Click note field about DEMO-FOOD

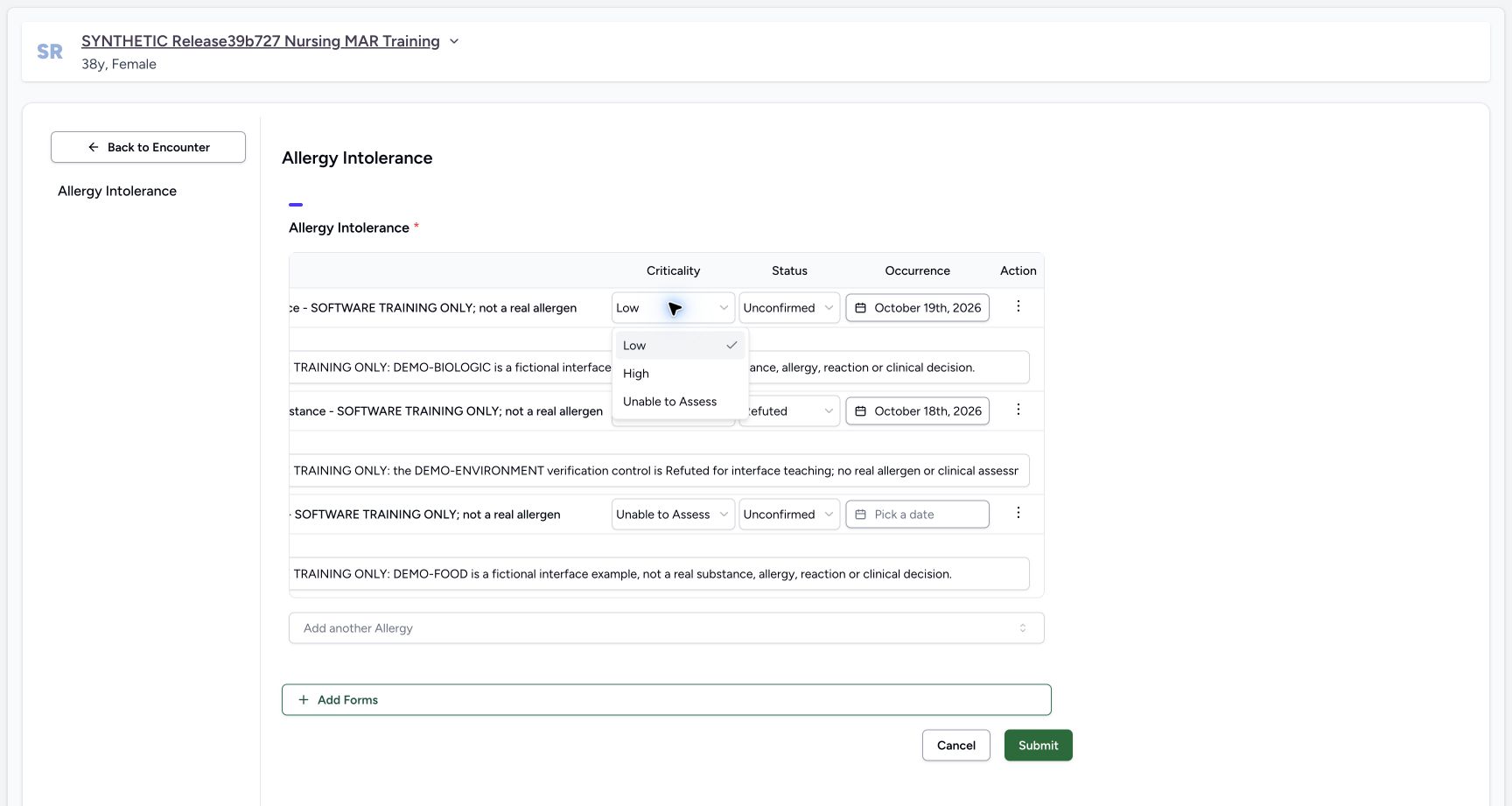[659, 573]
